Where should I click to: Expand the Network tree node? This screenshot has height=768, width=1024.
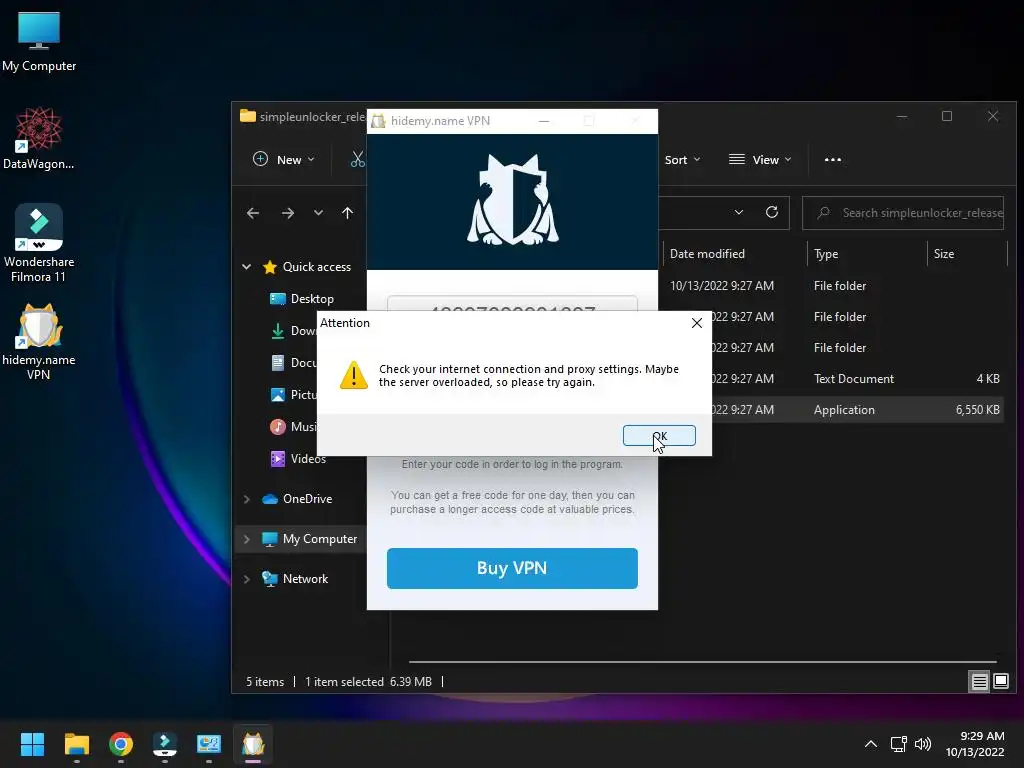[x=247, y=579]
